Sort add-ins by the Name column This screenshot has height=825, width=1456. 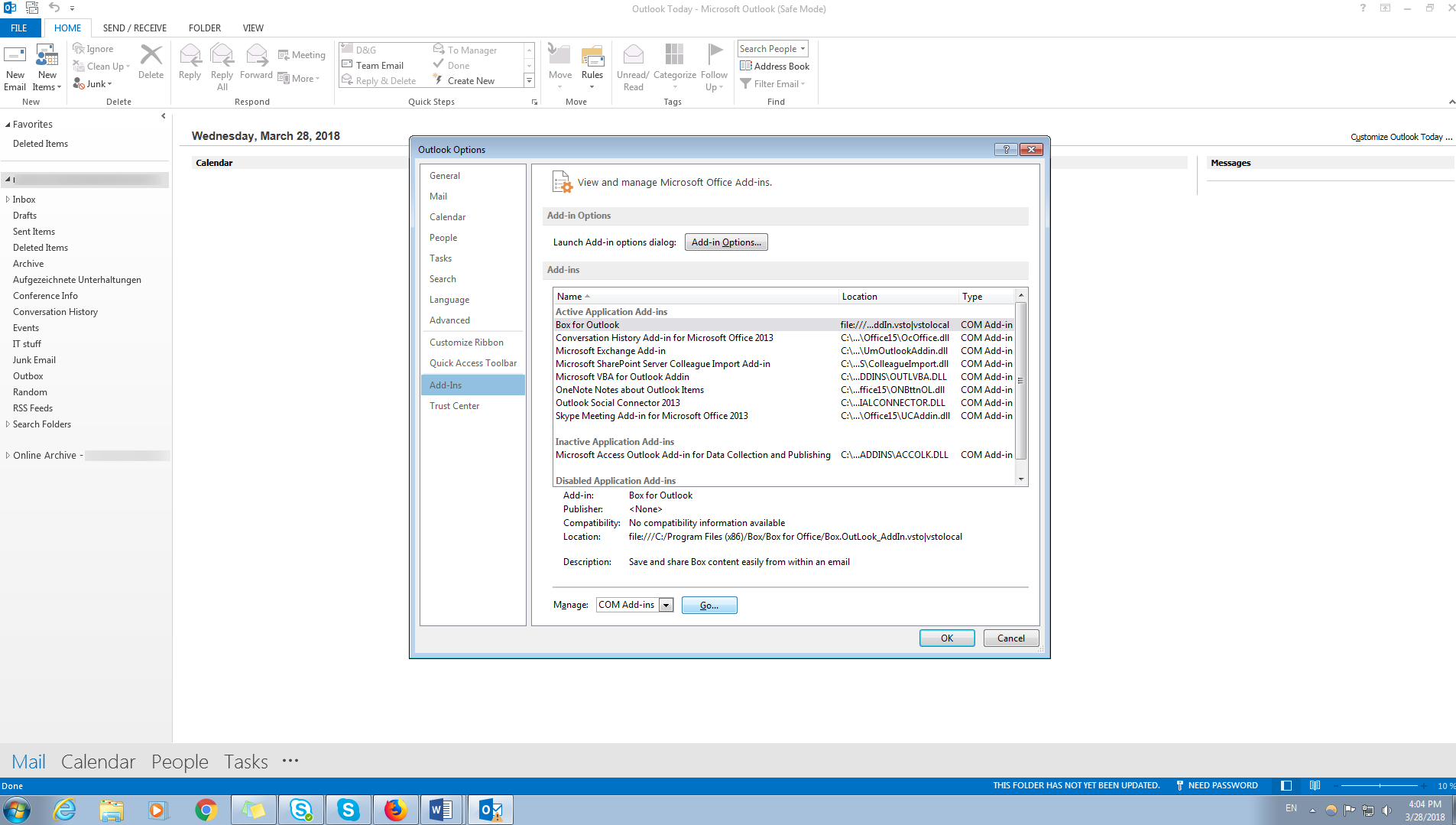pyautogui.click(x=696, y=297)
